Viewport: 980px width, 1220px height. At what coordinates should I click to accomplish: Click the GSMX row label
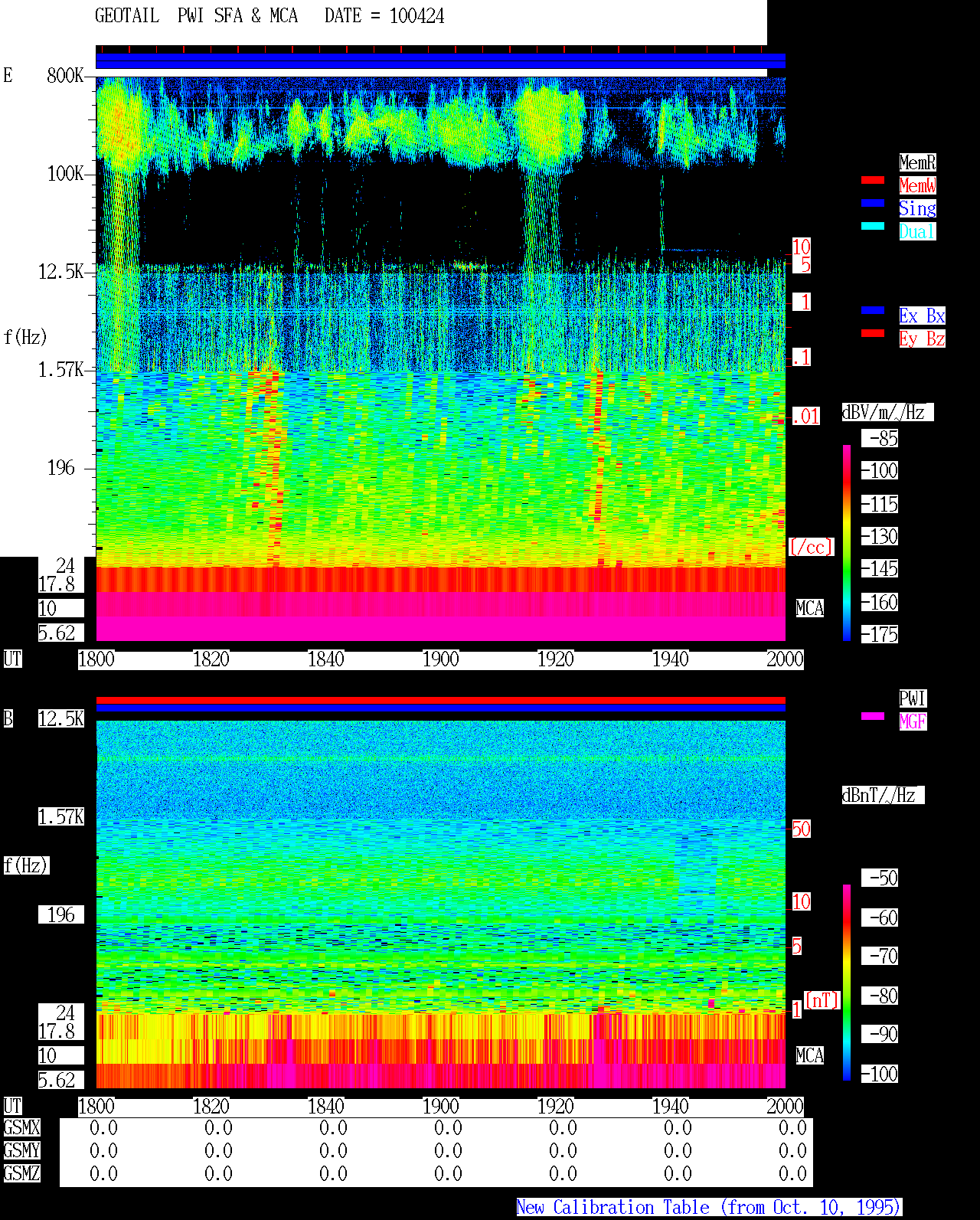pyautogui.click(x=21, y=1127)
